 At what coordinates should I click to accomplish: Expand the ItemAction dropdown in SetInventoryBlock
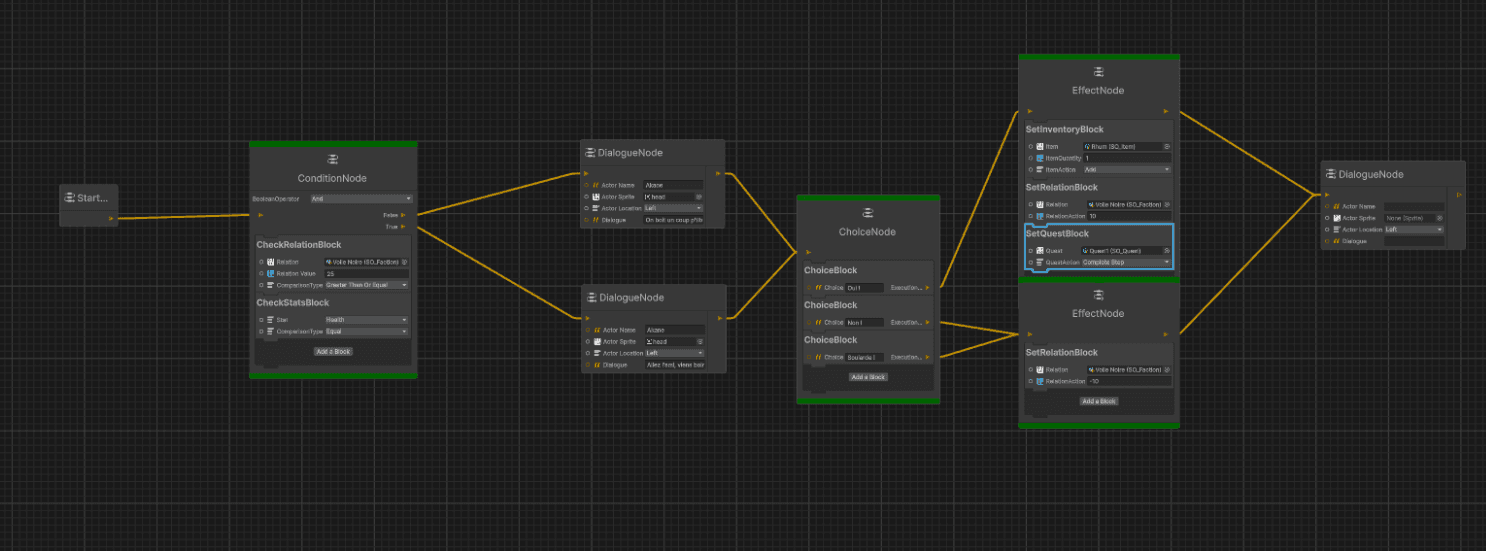click(x=1126, y=170)
